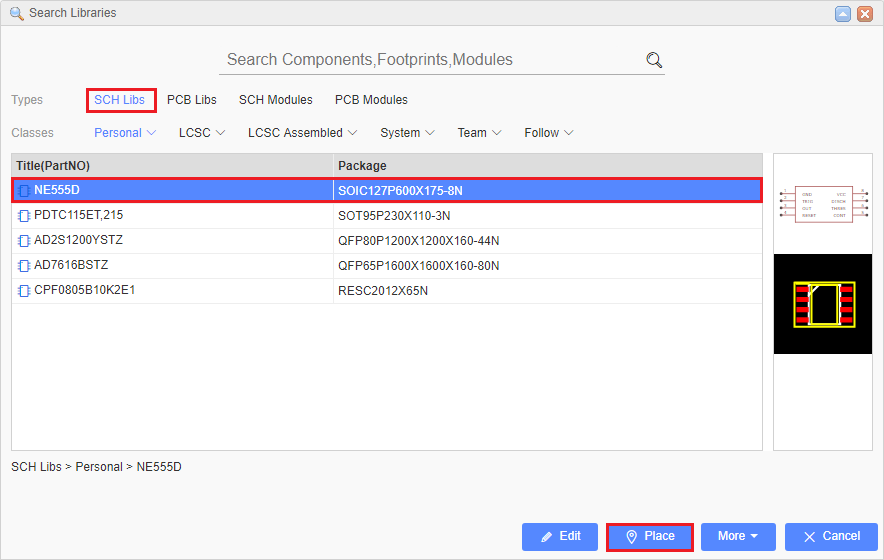
Task: Click the schematic symbol preview thumbnail
Action: 823,204
